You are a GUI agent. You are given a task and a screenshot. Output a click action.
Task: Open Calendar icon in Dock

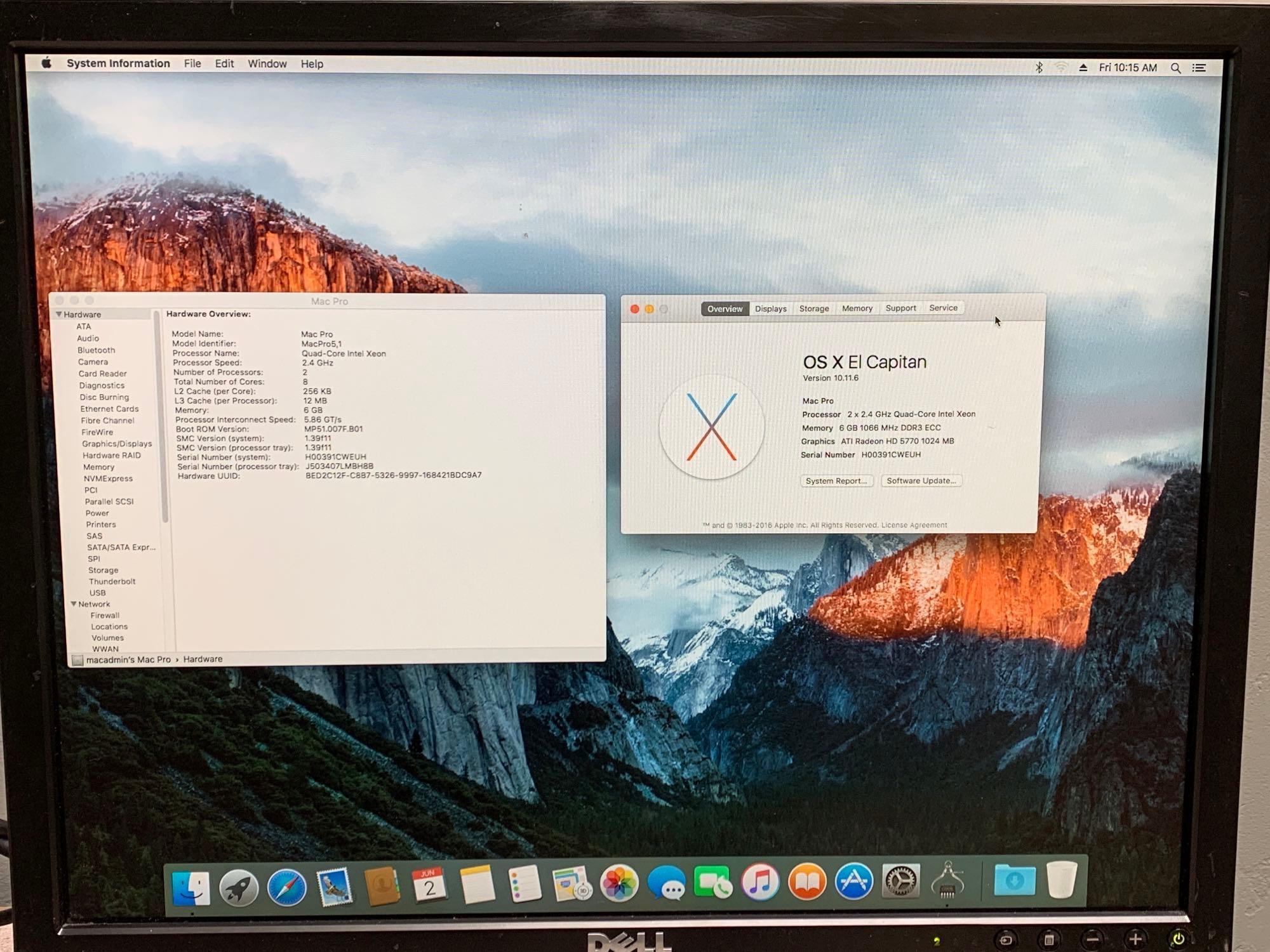429,885
